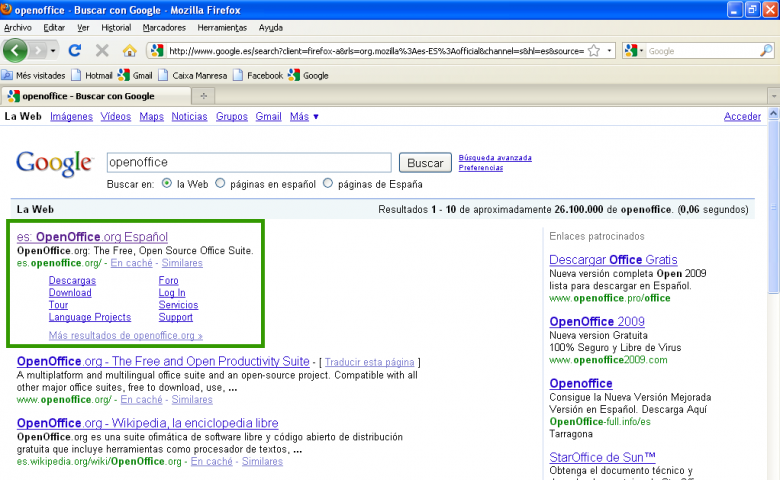This screenshot has height=480, width=780.
Task: Open a new tab with plus button
Action: point(204,96)
